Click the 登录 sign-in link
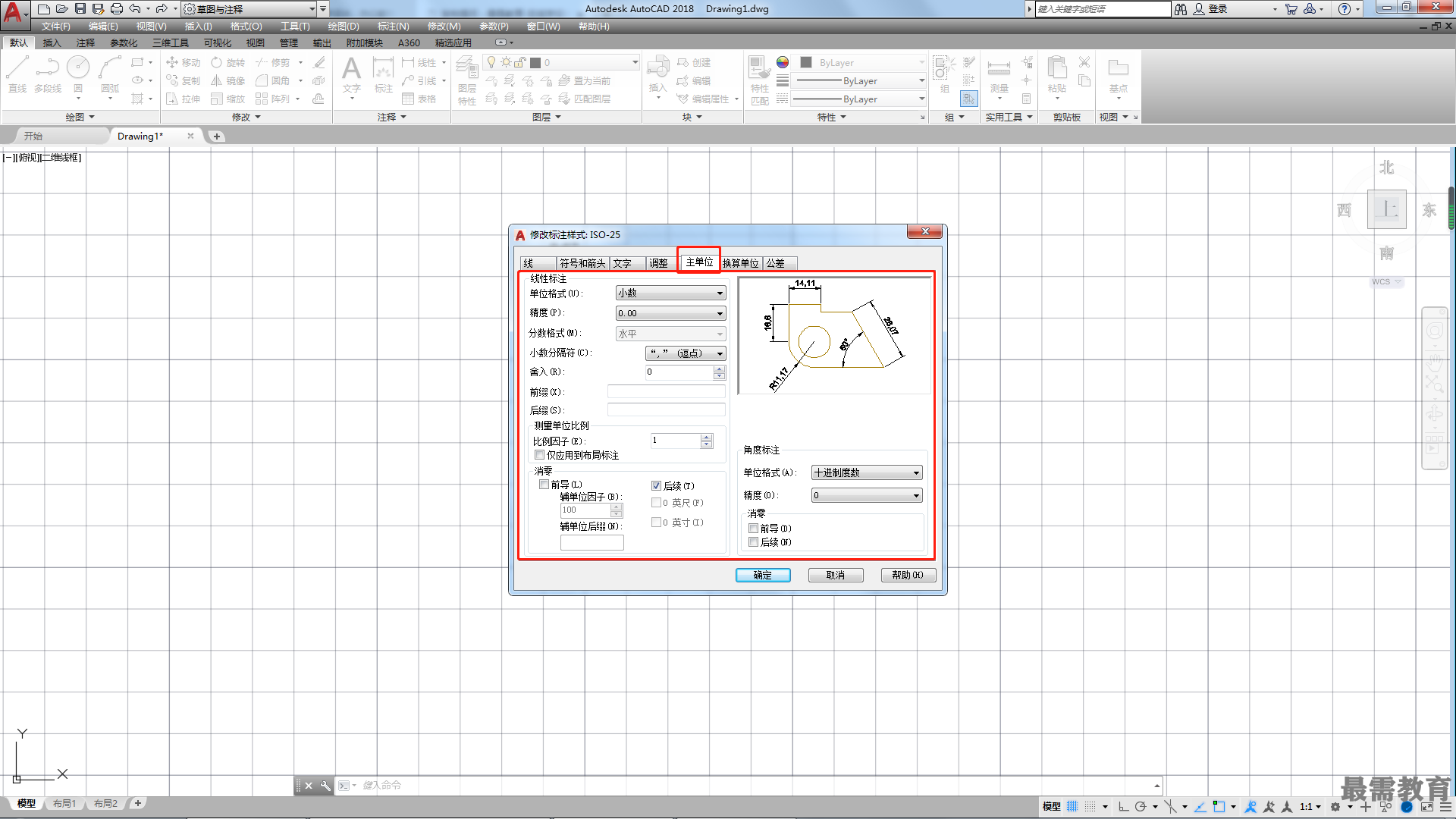The image size is (1456, 819). (x=1217, y=9)
